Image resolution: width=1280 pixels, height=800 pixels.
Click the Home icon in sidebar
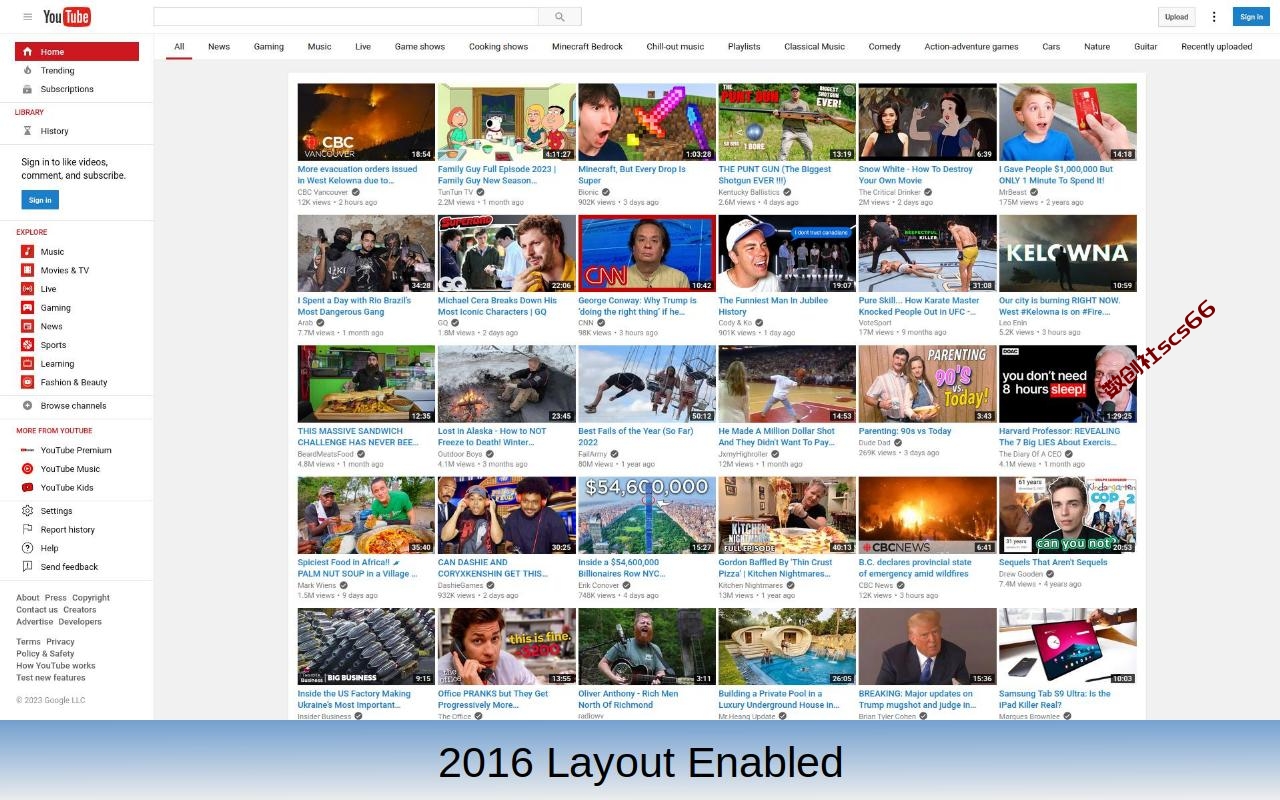point(28,52)
